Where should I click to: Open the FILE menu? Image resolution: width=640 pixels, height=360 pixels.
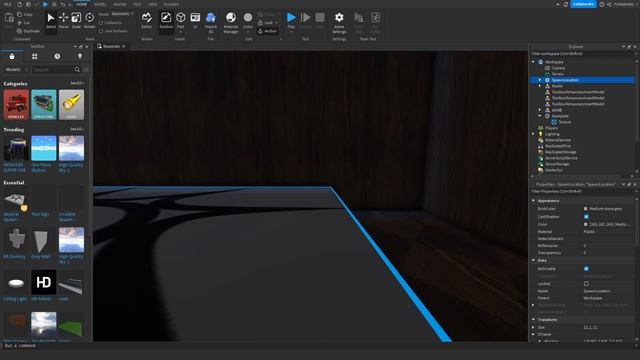pos(7,4)
